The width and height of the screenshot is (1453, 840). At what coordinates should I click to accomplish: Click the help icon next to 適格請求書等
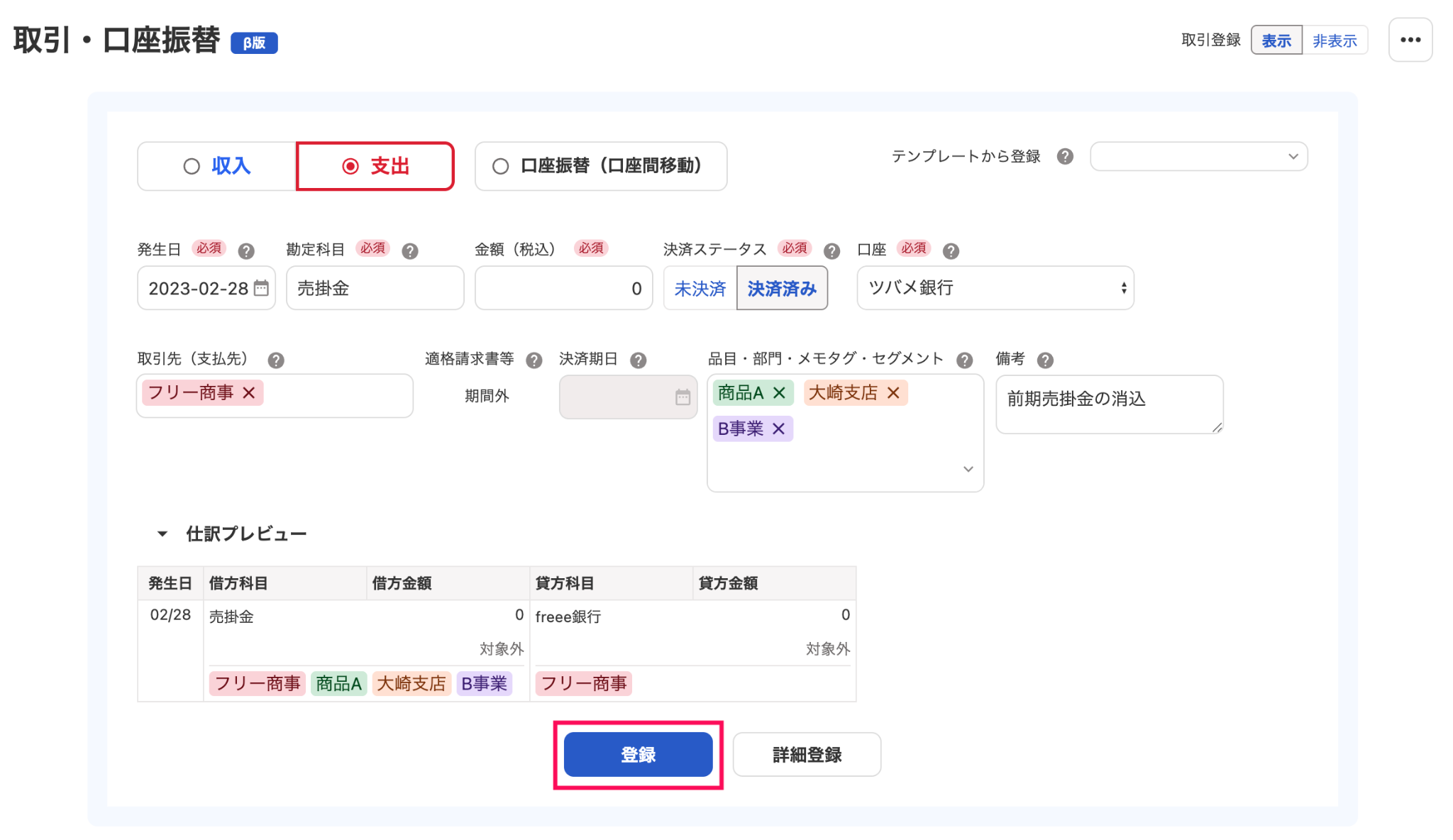click(534, 360)
